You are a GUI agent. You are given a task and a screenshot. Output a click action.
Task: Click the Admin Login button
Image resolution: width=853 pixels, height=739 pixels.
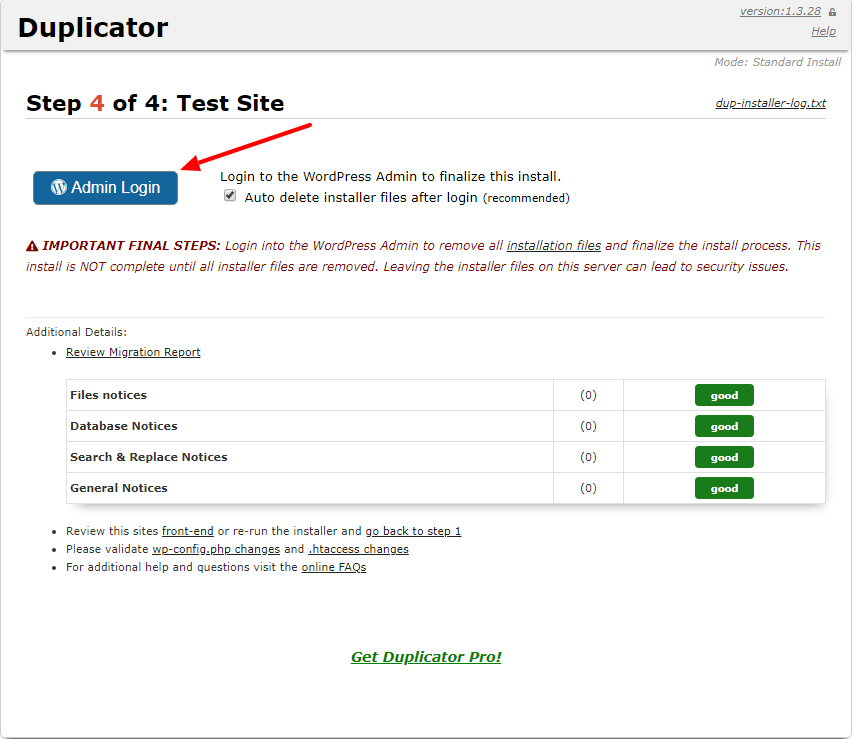pos(106,188)
